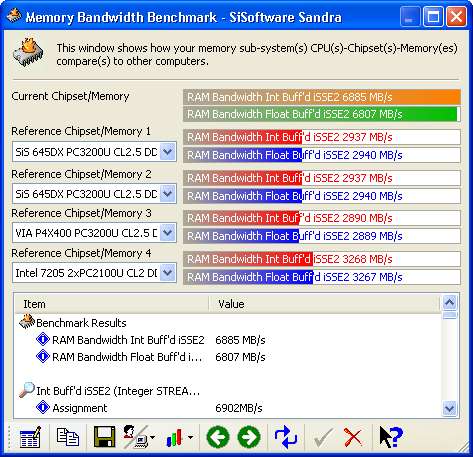Select the Benchmark Results tree entry
The width and height of the screenshot is (473, 457).
pos(81,323)
